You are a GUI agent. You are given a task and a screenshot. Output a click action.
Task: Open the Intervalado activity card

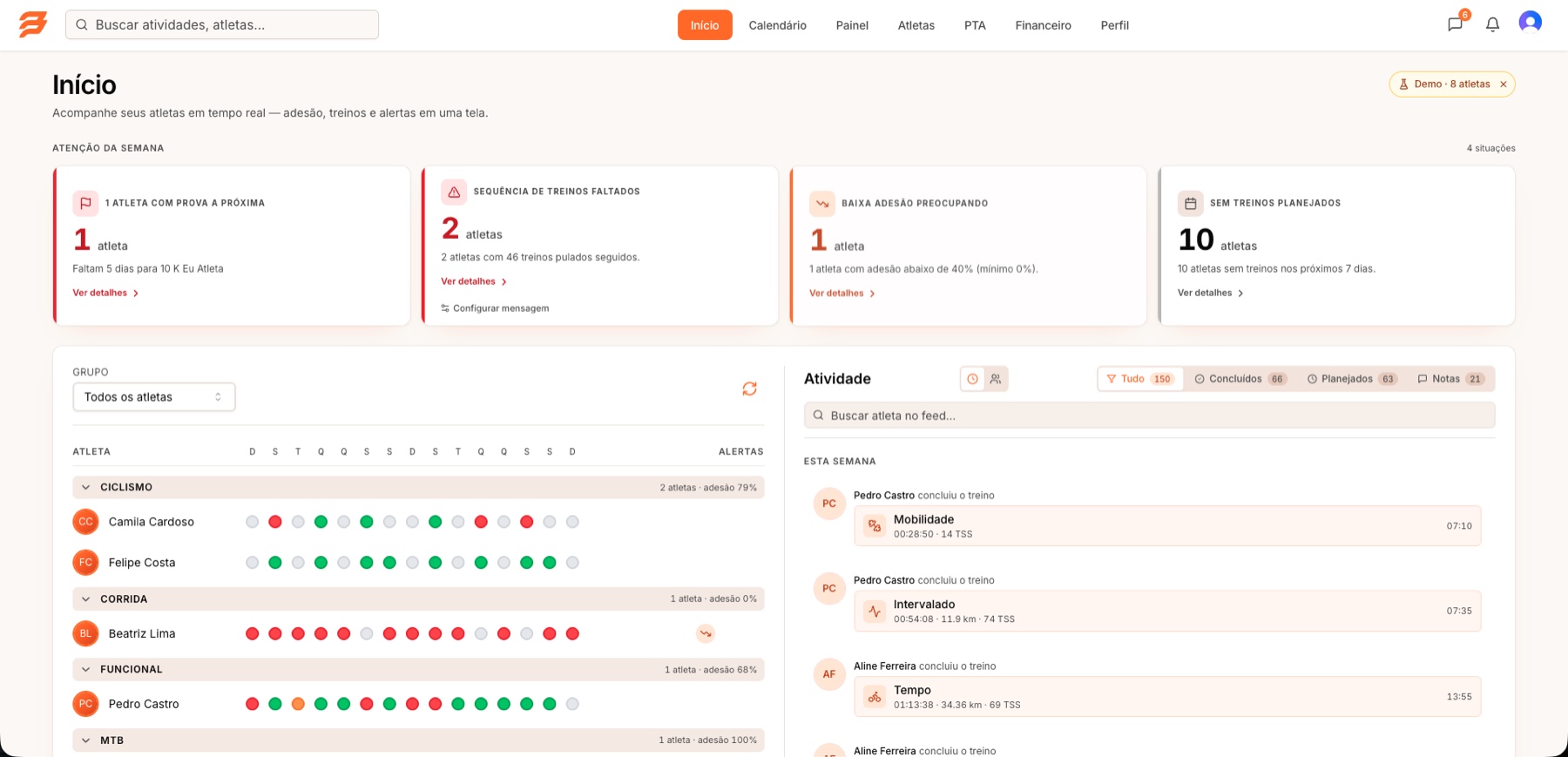[1167, 612]
